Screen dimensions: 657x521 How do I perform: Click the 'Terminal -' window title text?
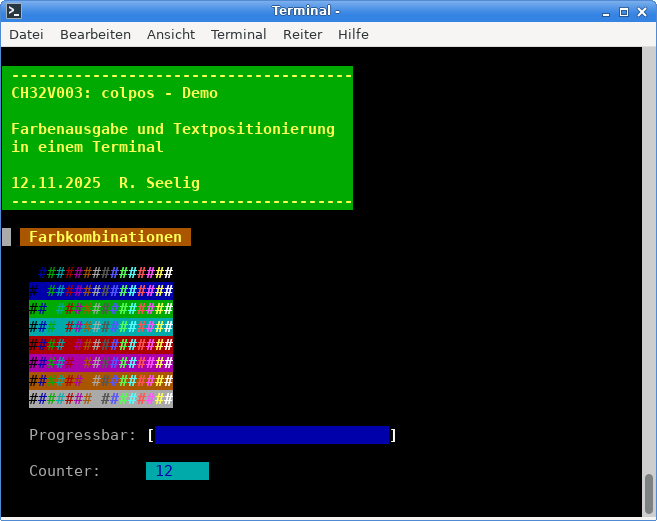306,11
